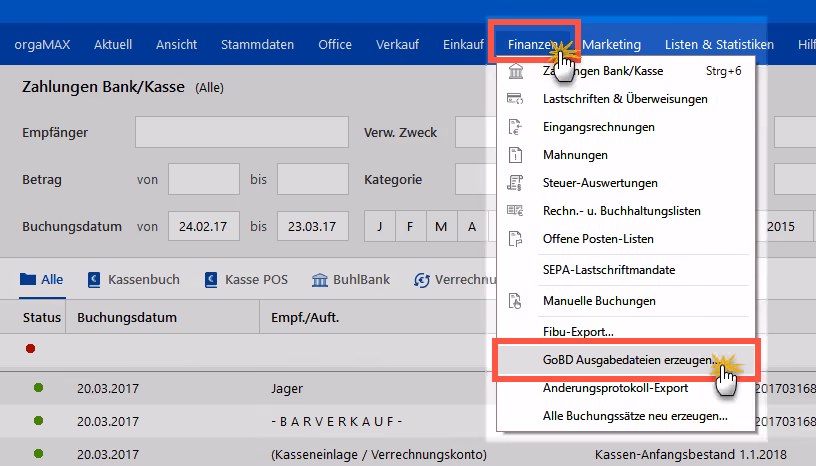Open the orgaMAX menu
This screenshot has height=466, width=816.
click(x=42, y=45)
